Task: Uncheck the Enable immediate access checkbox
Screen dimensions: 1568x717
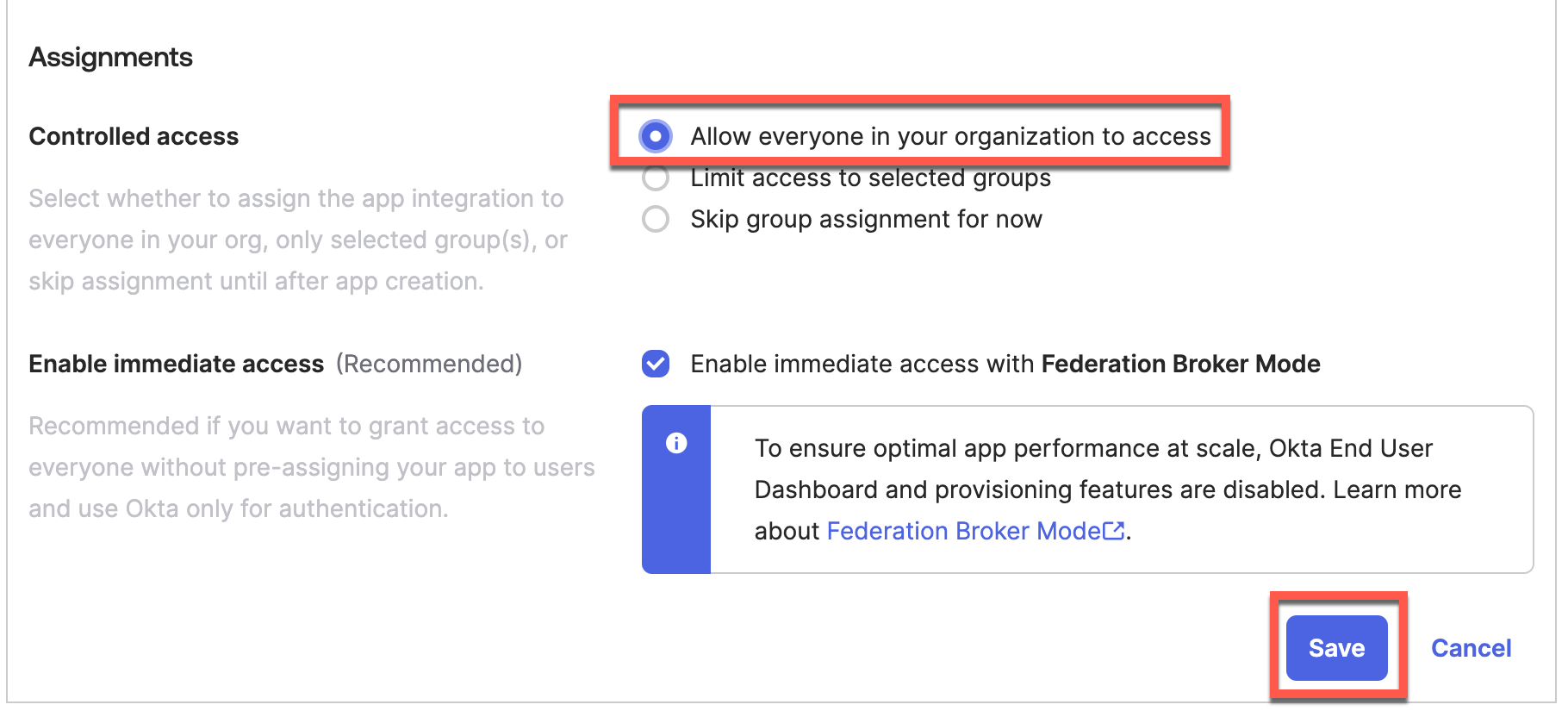Action: [x=656, y=364]
